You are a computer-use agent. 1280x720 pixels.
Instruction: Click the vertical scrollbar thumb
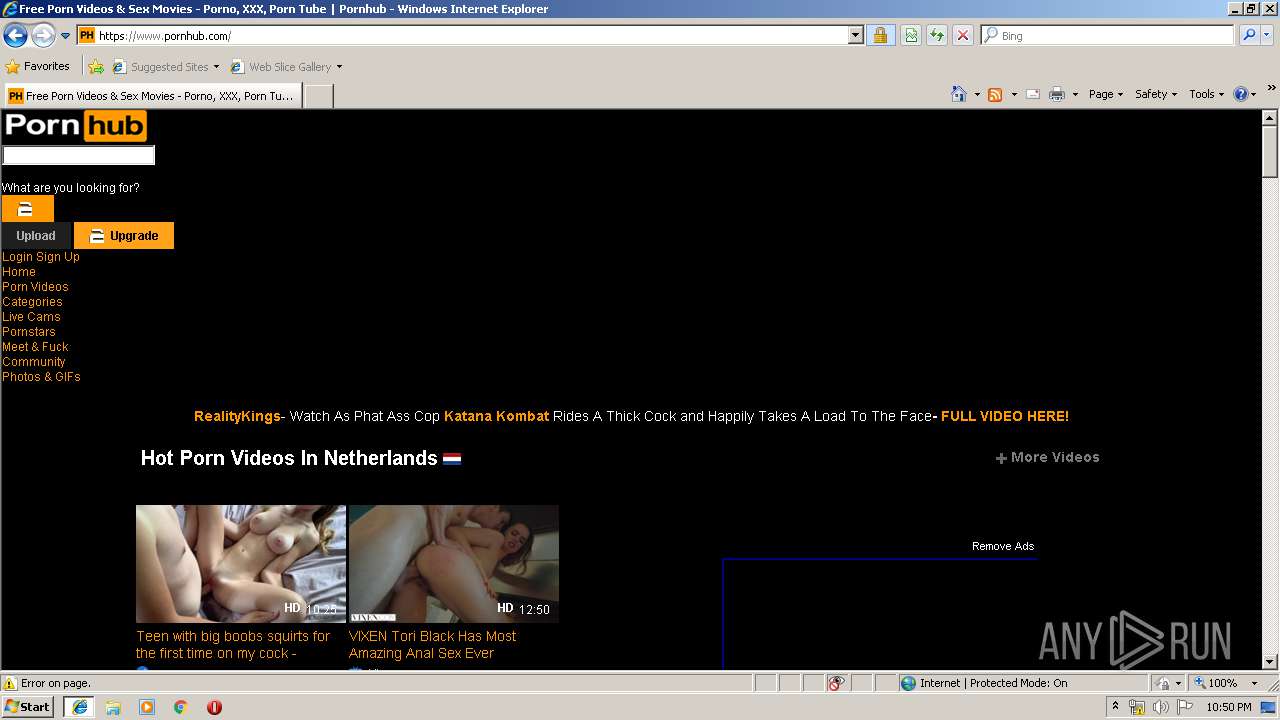point(1270,151)
